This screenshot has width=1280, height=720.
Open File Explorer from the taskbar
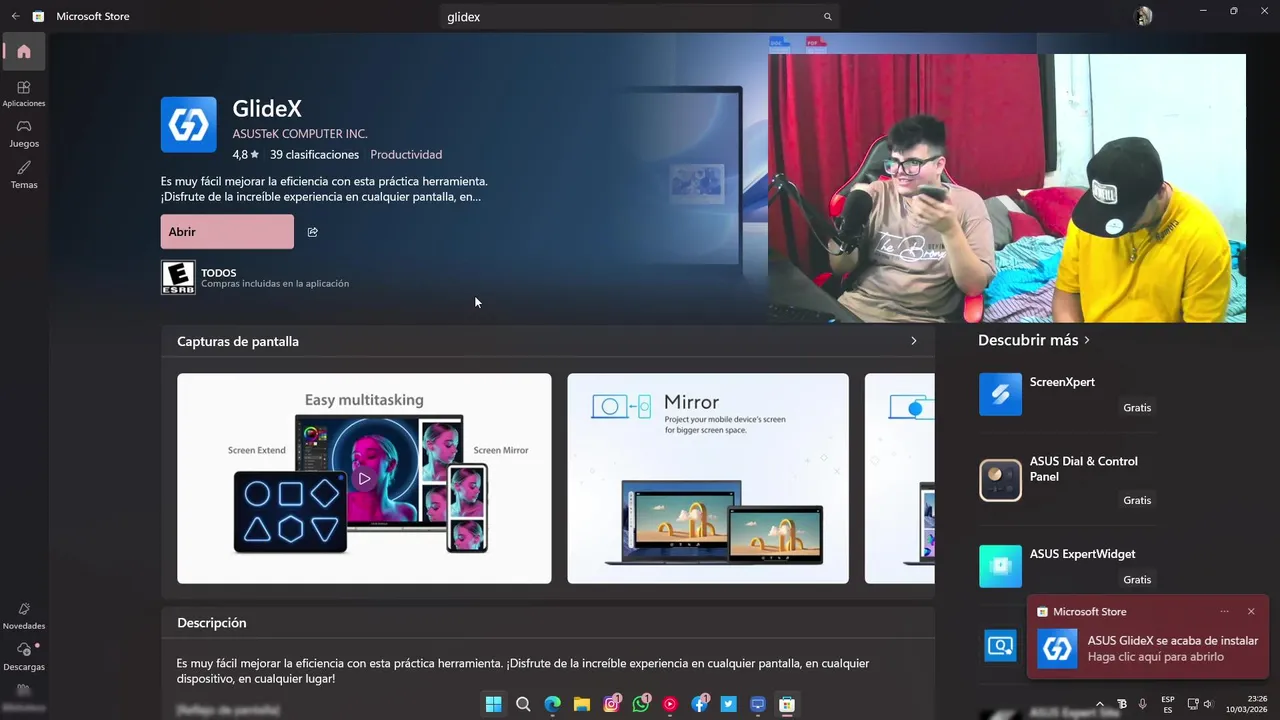tap(581, 704)
